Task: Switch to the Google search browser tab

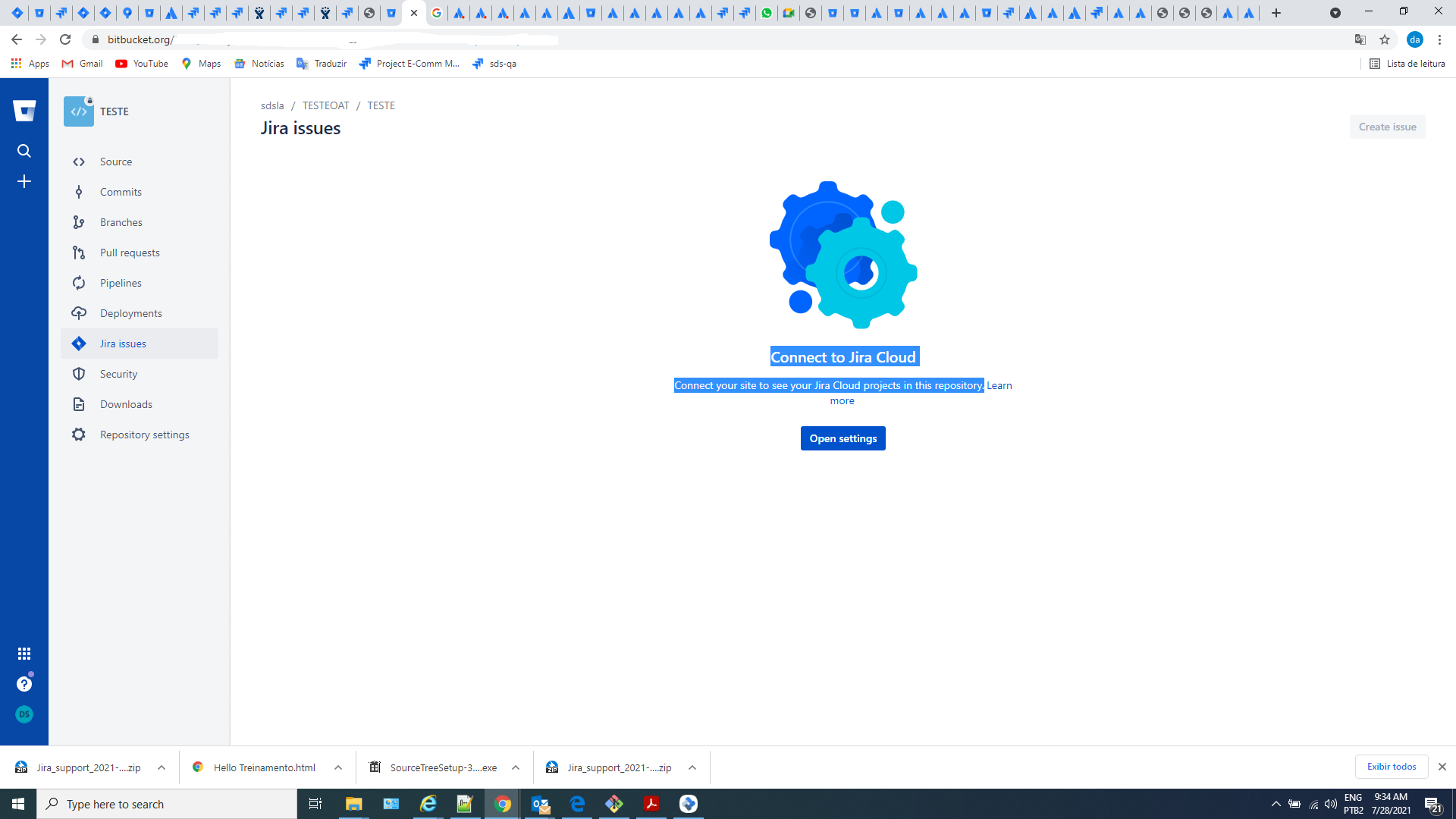Action: pos(436,13)
